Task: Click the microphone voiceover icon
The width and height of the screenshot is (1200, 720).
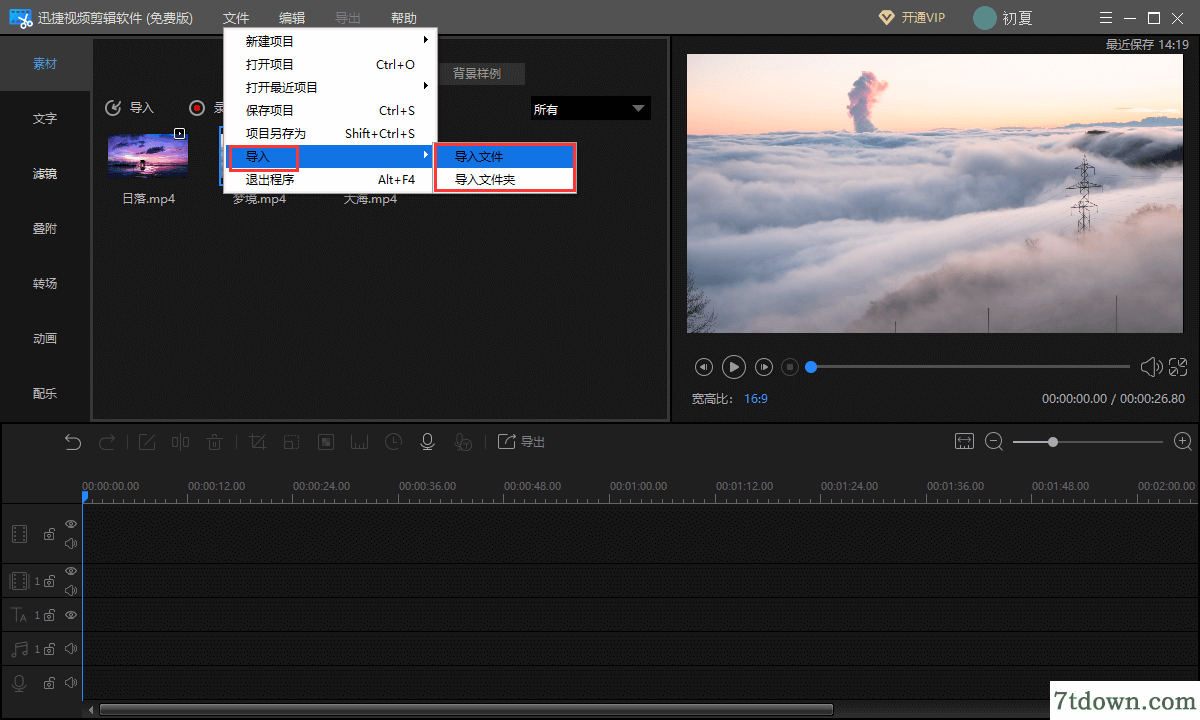Action: (x=428, y=442)
